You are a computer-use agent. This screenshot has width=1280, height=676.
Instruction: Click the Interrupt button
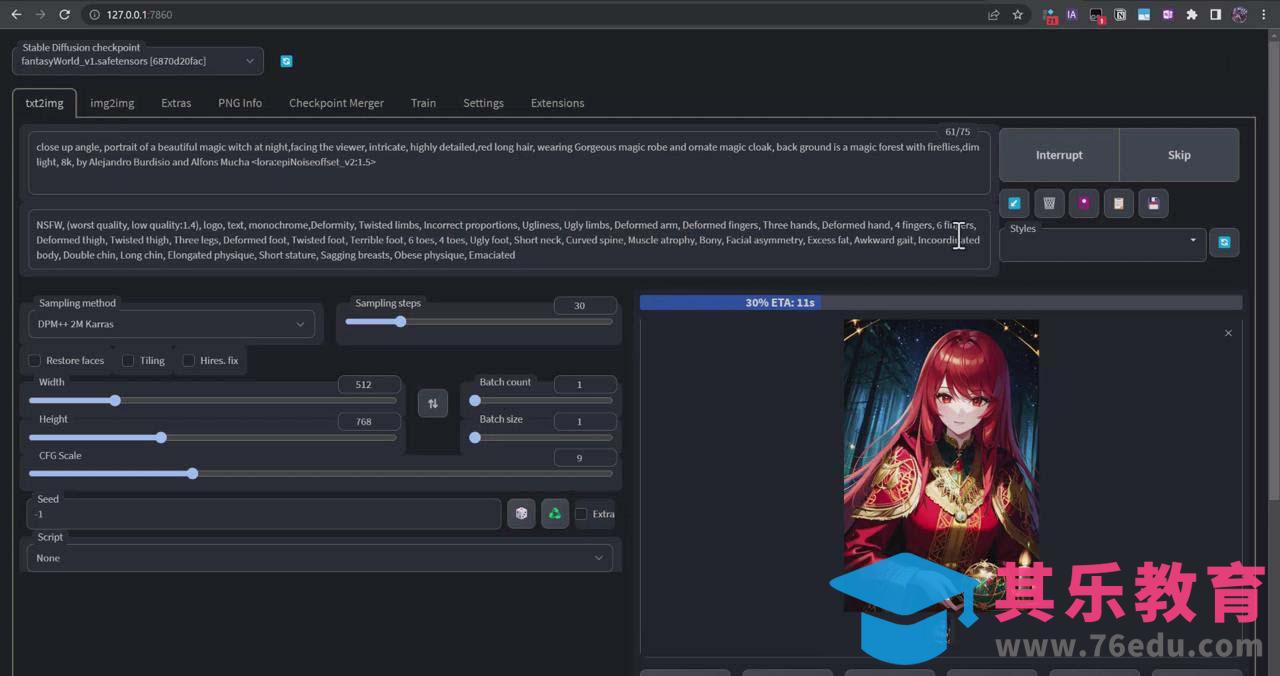pyautogui.click(x=1059, y=155)
